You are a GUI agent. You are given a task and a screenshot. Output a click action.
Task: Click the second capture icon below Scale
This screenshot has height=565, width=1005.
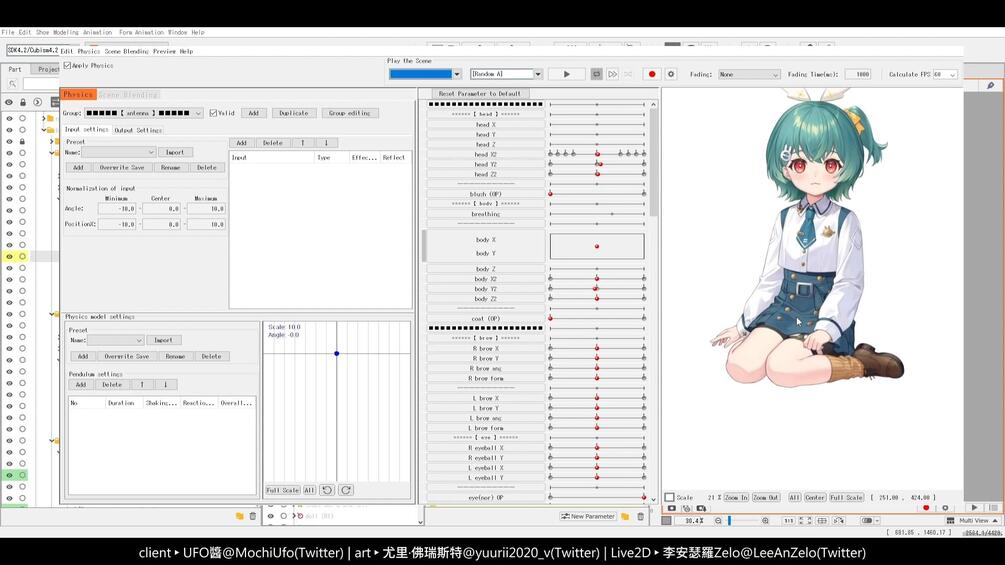click(686, 509)
